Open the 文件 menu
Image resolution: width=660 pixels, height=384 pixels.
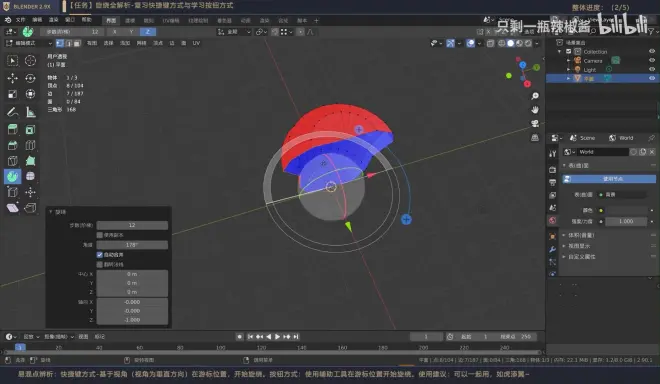pos(20,20)
